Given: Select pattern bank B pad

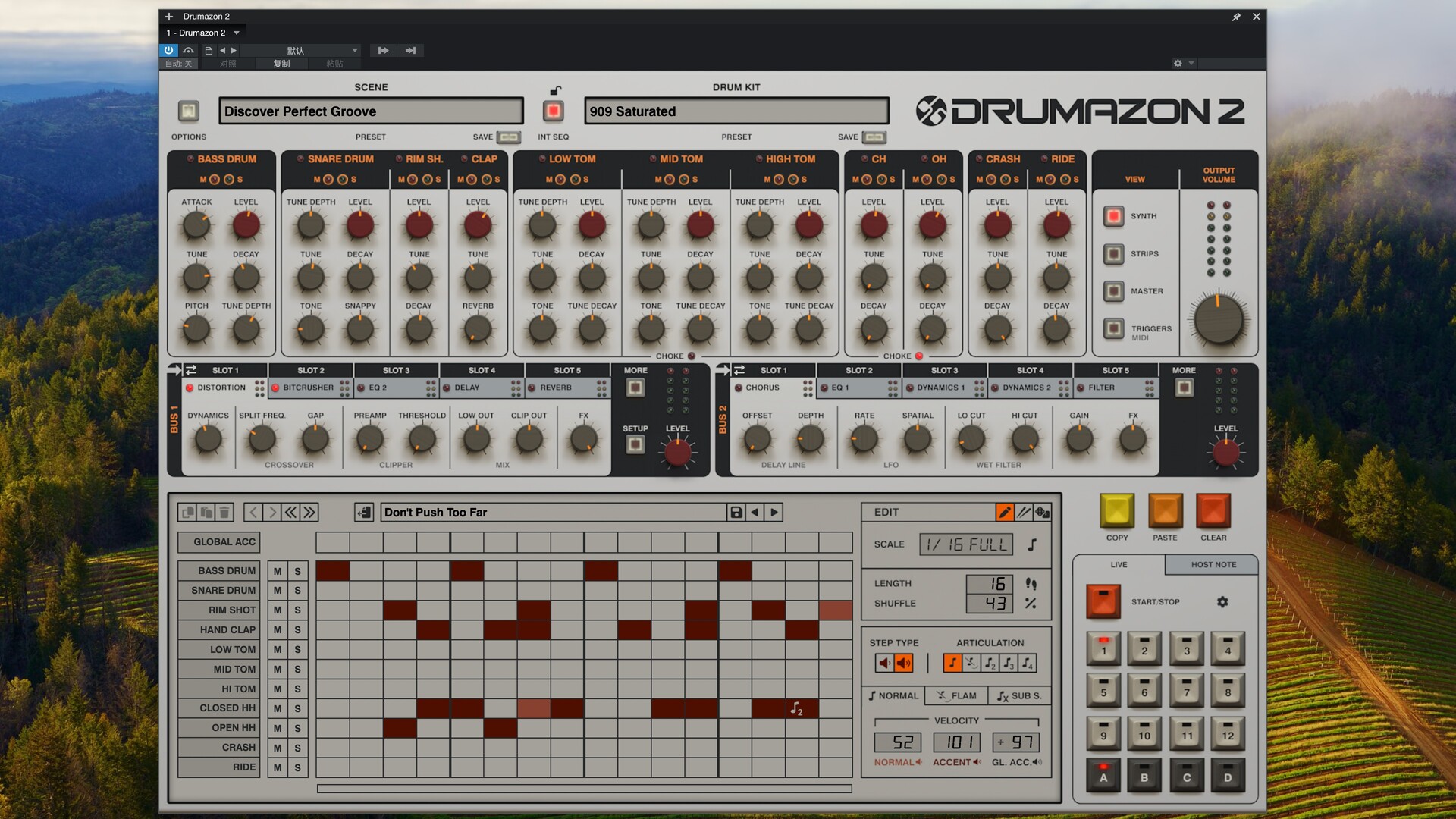Looking at the screenshot, I should (x=1144, y=774).
